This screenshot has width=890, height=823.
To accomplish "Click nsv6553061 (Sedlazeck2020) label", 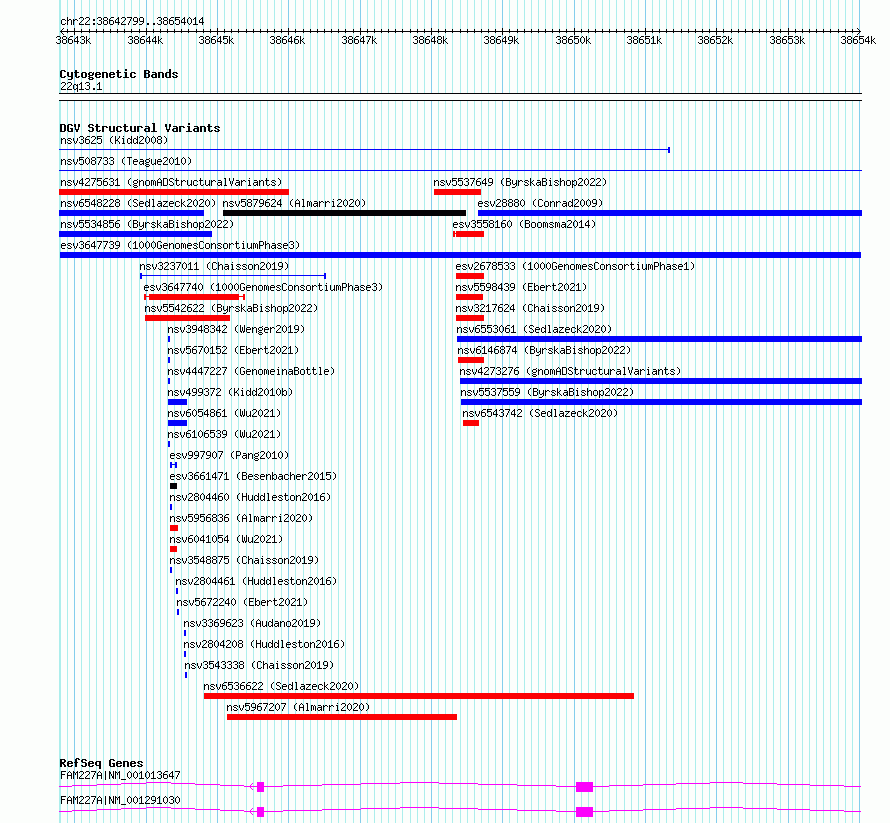I will point(534,329).
